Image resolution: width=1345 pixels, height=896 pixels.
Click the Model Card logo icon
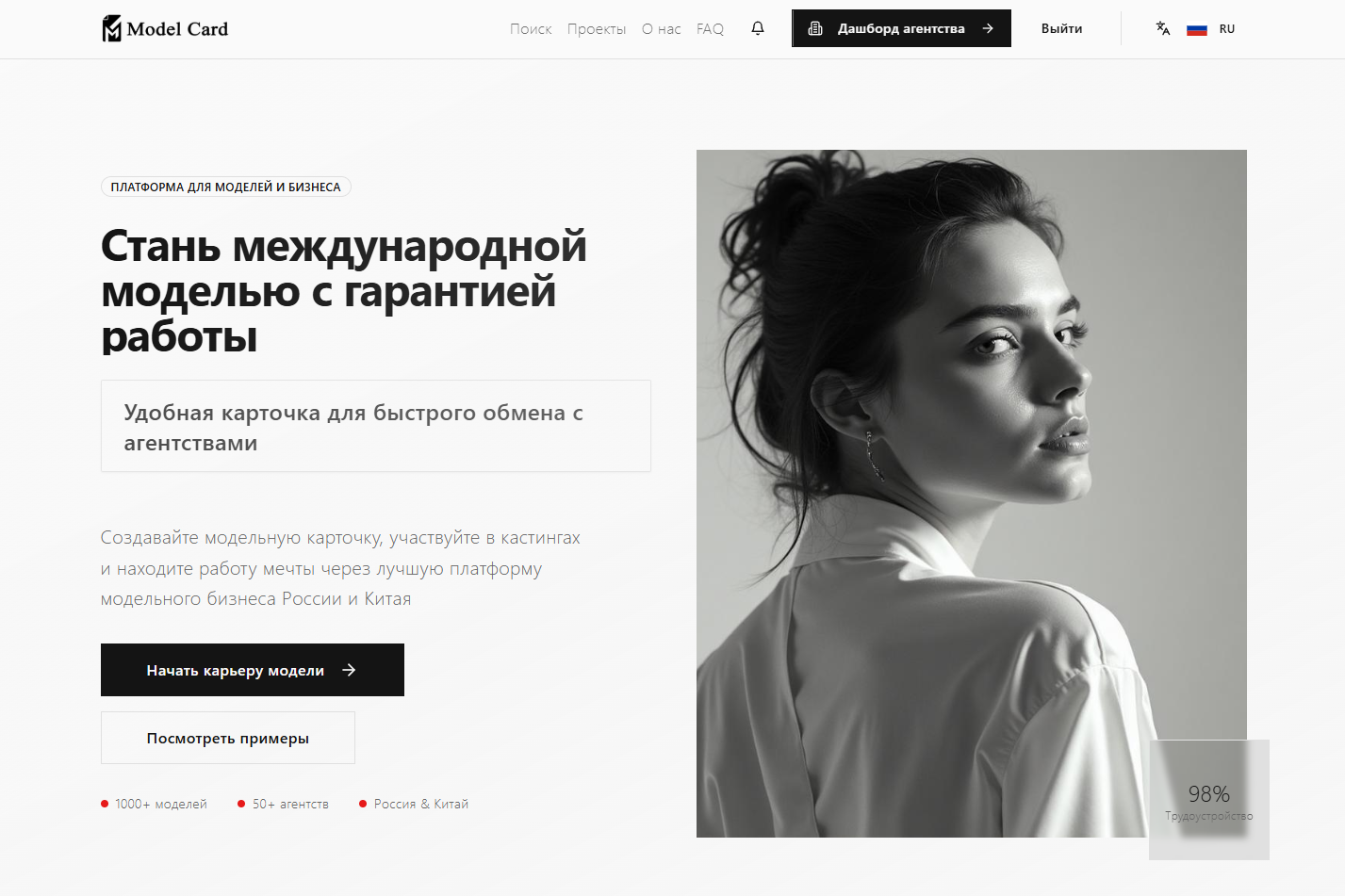tap(111, 28)
